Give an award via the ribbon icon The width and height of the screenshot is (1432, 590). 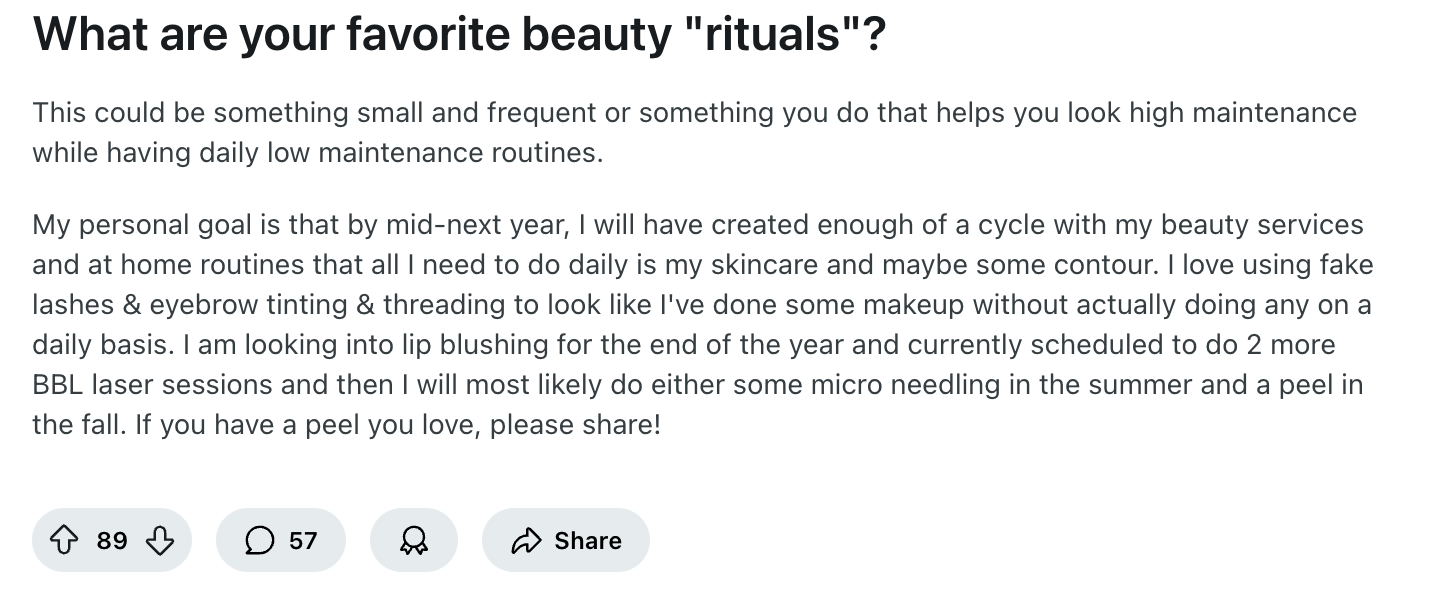413,540
